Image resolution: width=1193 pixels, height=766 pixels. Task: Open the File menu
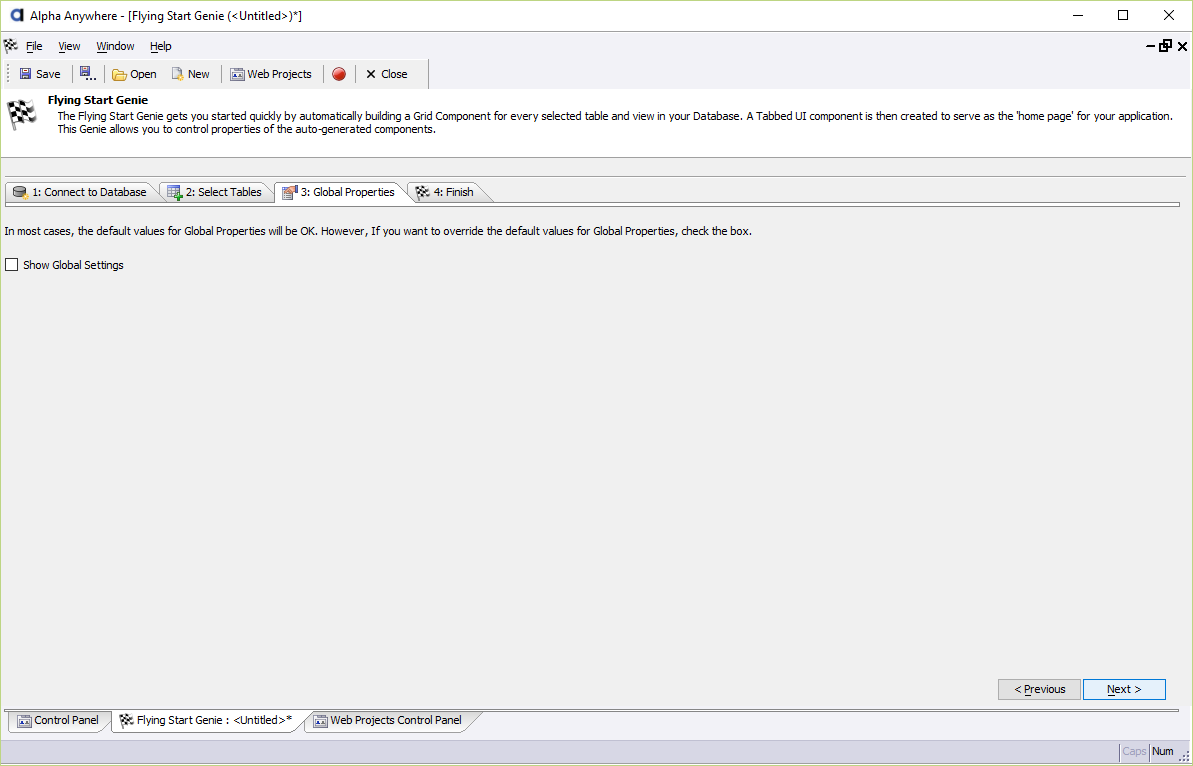34,46
